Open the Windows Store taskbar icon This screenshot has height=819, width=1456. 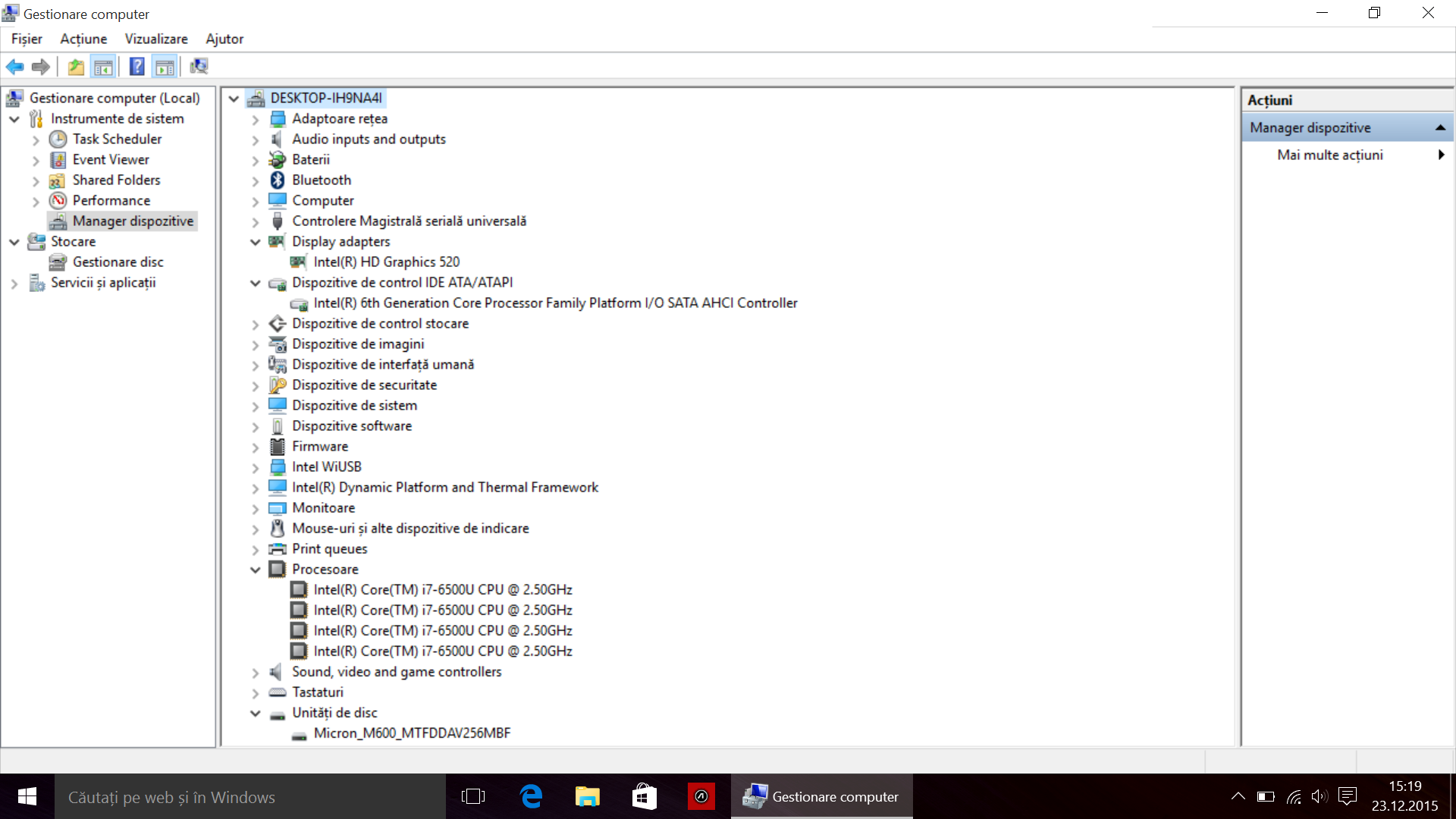pyautogui.click(x=644, y=796)
